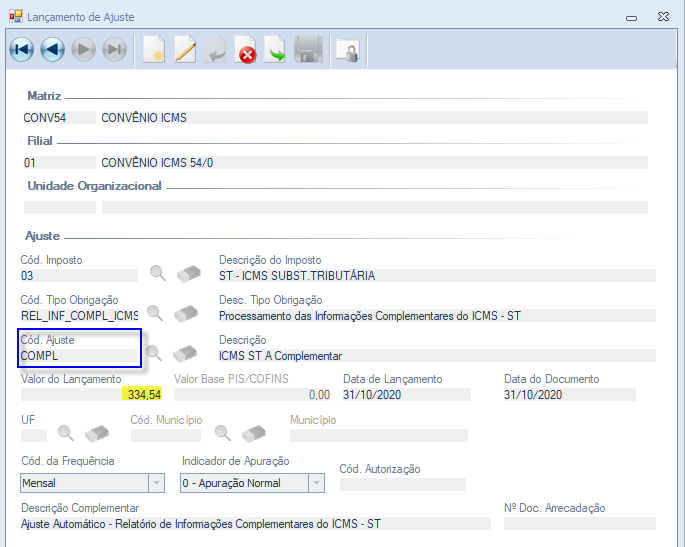Create a new adjustment entry
This screenshot has width=685, height=547.
(154, 49)
